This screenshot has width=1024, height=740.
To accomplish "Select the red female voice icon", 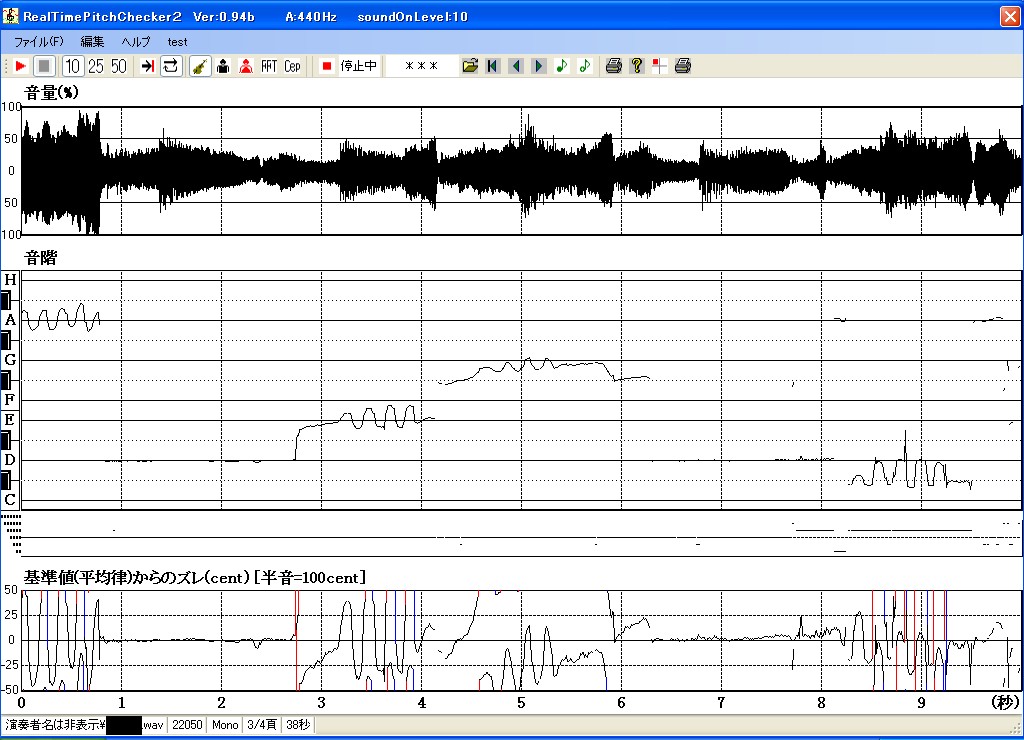I will pos(246,66).
